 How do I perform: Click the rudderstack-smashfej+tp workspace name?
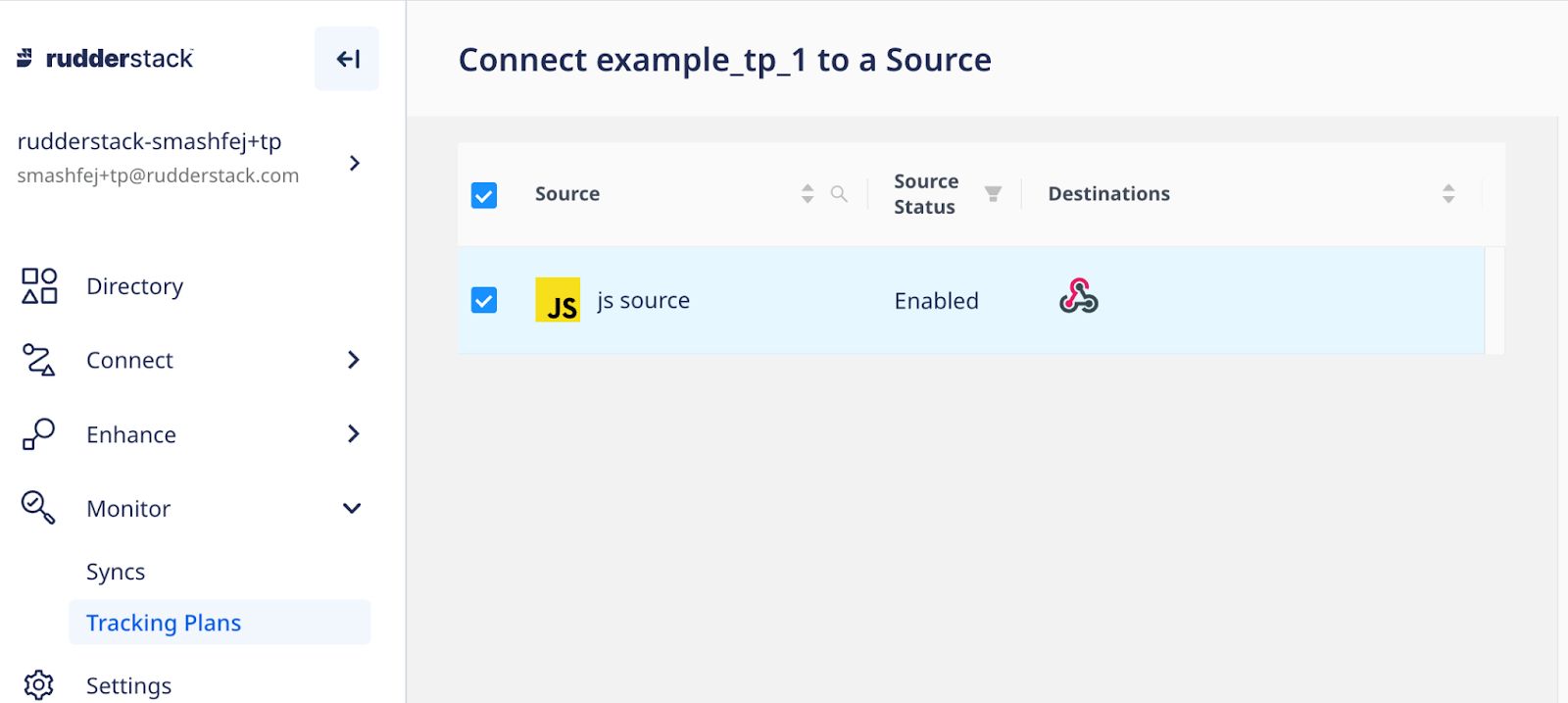point(149,141)
